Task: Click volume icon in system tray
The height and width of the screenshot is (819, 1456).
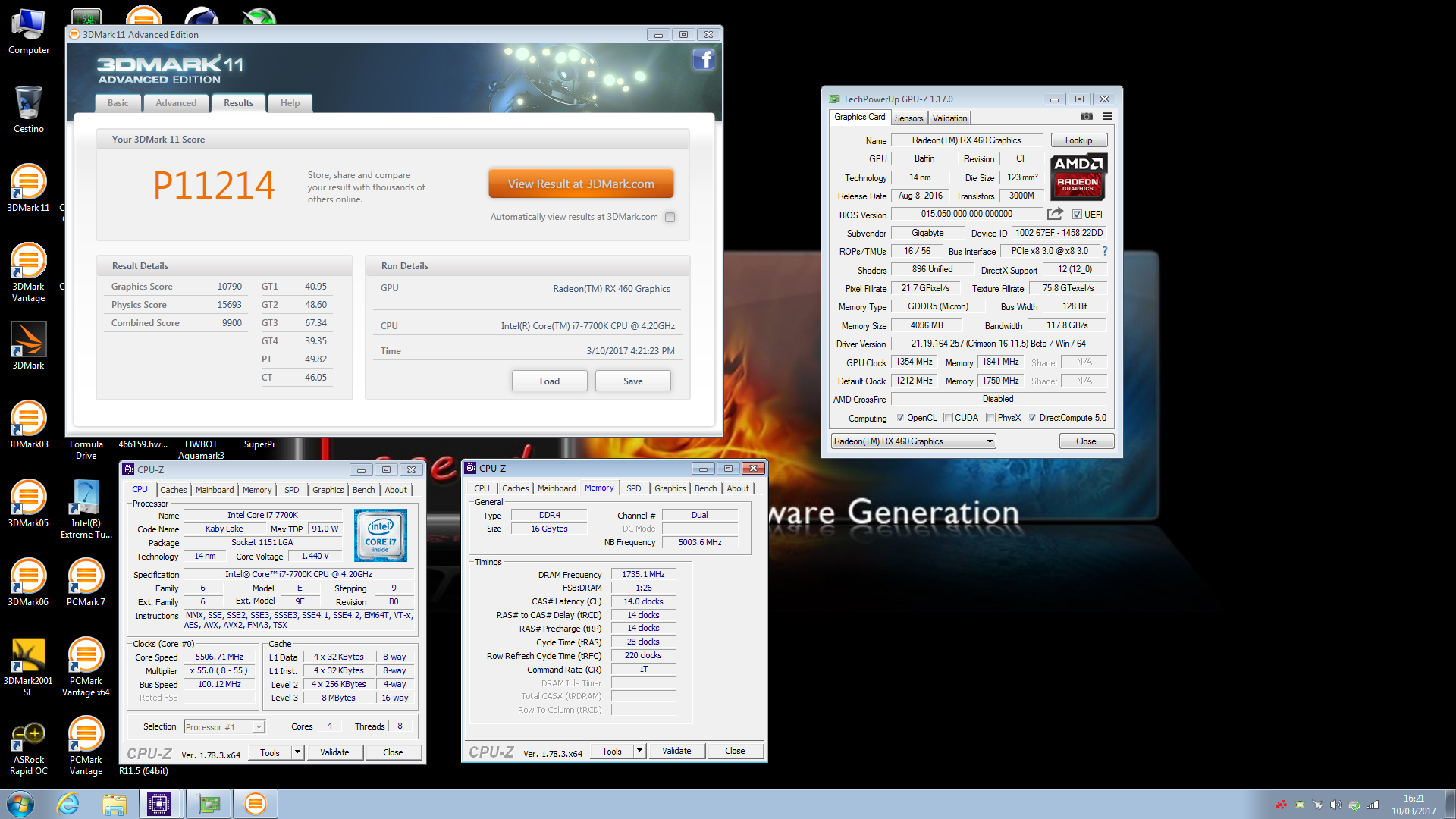Action: point(1336,805)
